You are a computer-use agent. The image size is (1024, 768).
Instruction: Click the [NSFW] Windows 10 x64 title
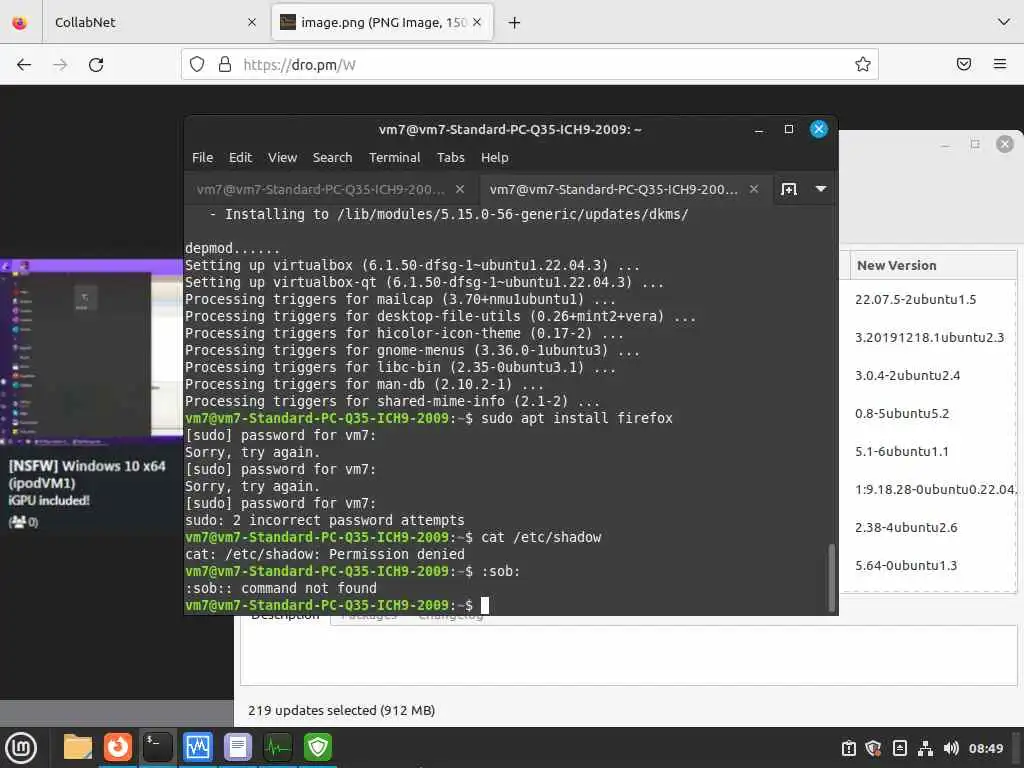pyautogui.click(x=87, y=474)
